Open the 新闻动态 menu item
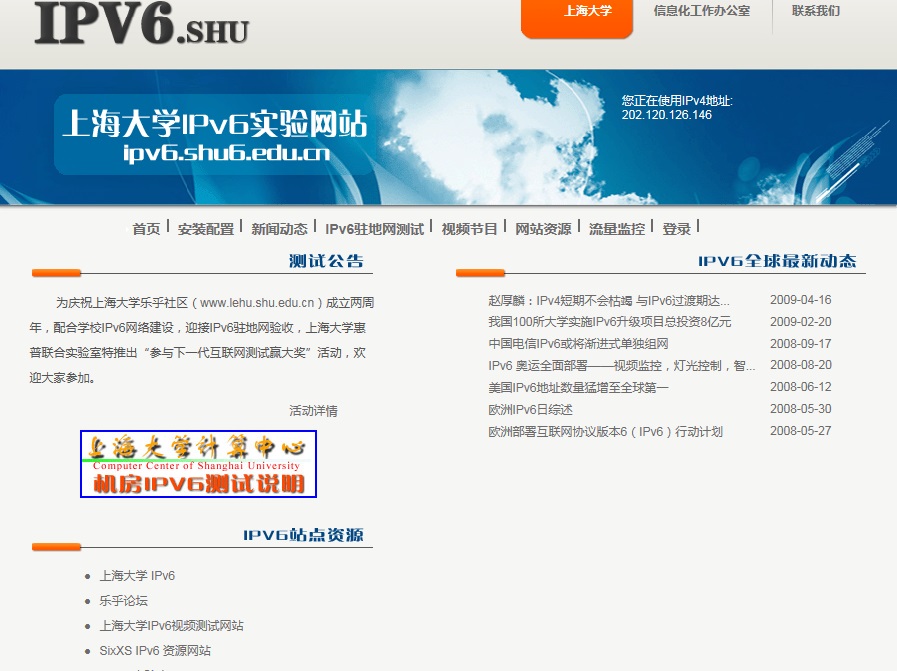 click(279, 229)
